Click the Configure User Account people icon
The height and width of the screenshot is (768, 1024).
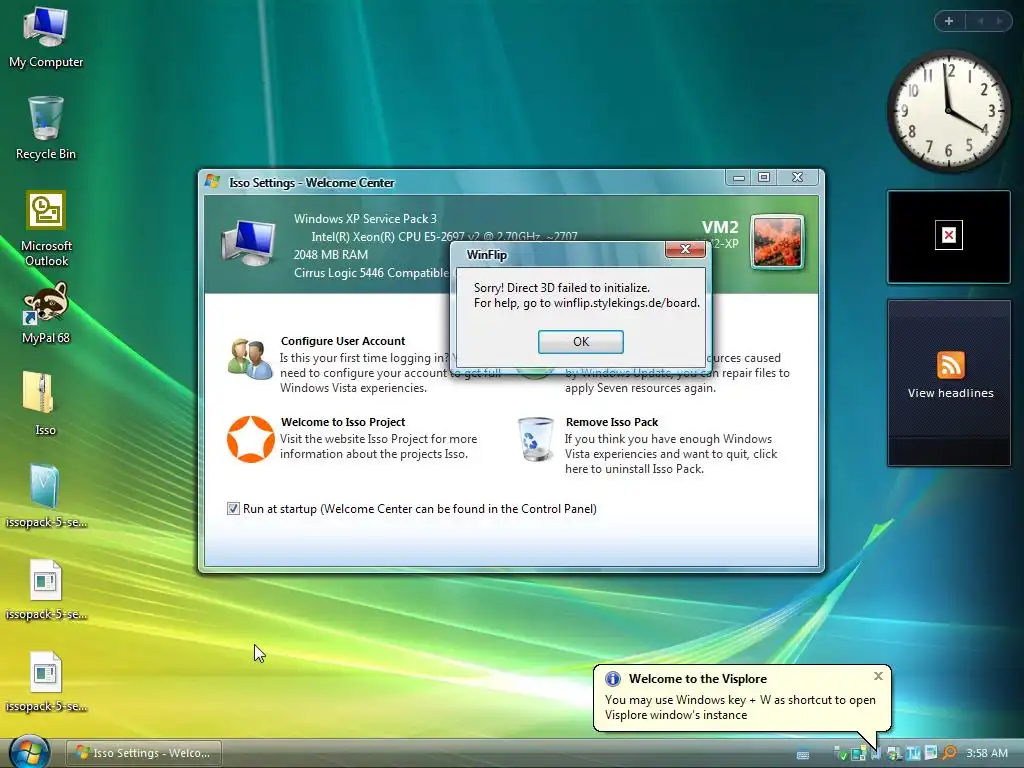(x=250, y=359)
